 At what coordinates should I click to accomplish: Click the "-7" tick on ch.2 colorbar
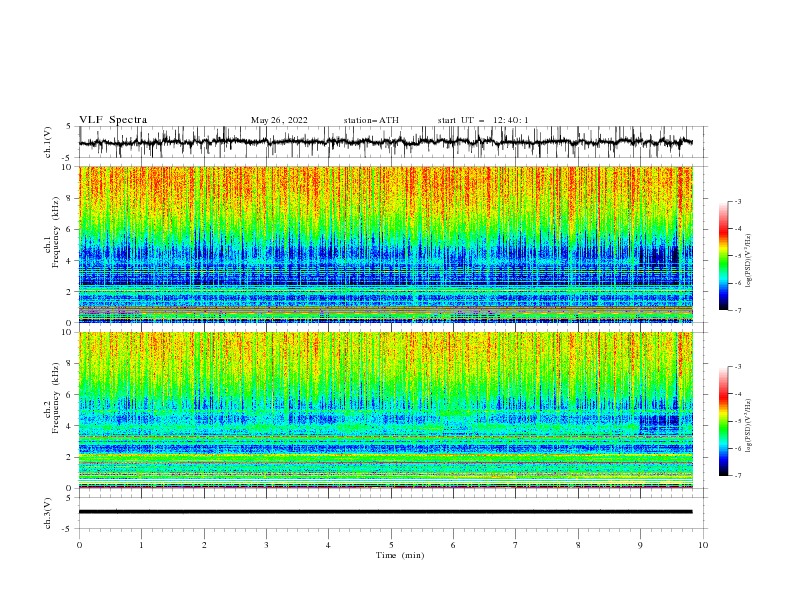tap(737, 476)
